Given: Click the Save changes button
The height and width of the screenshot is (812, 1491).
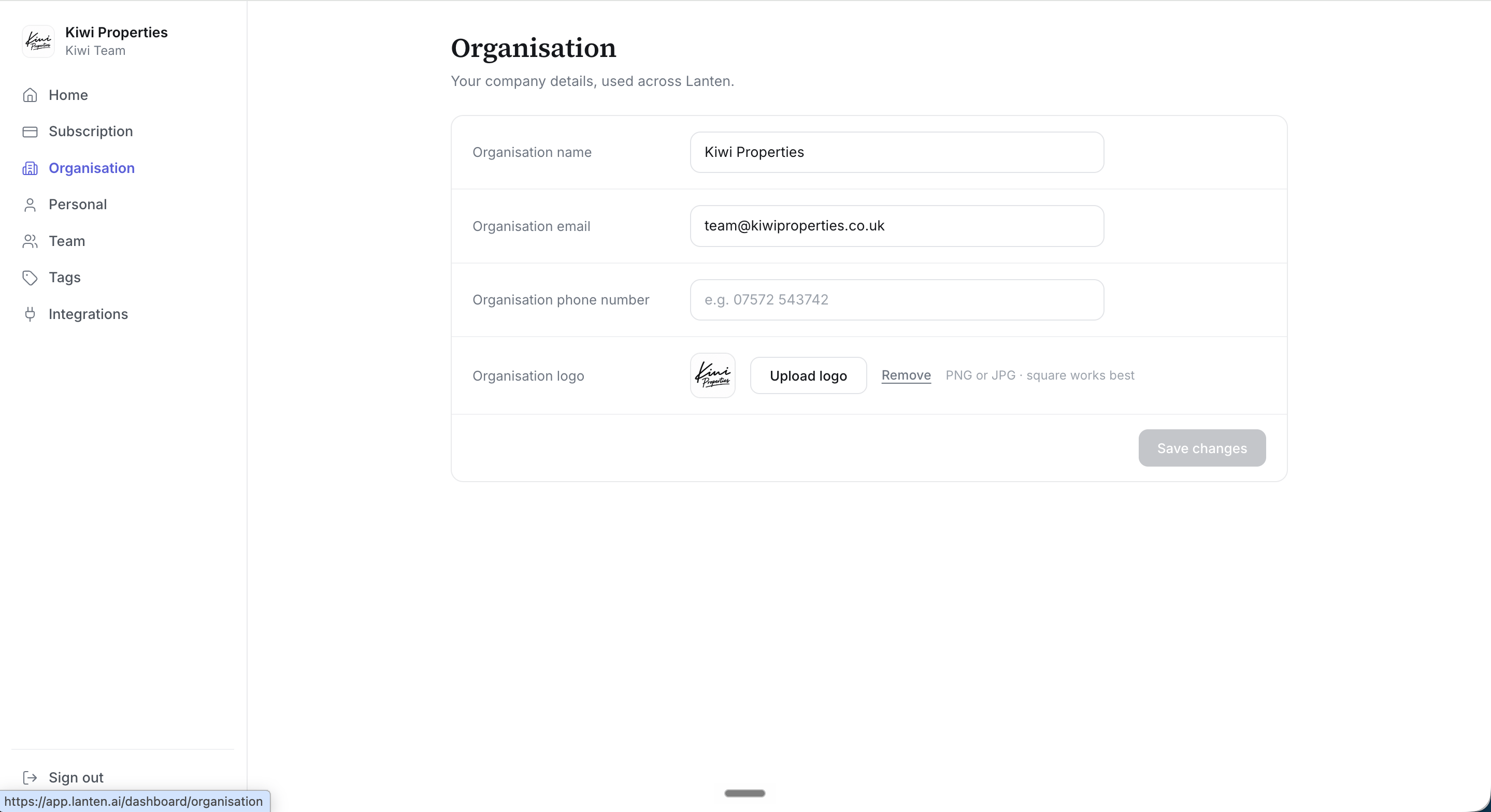Looking at the screenshot, I should tap(1201, 448).
